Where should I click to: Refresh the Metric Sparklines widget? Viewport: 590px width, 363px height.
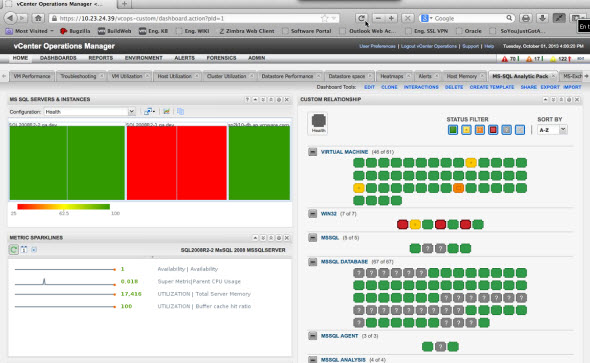pyautogui.click(x=14, y=249)
